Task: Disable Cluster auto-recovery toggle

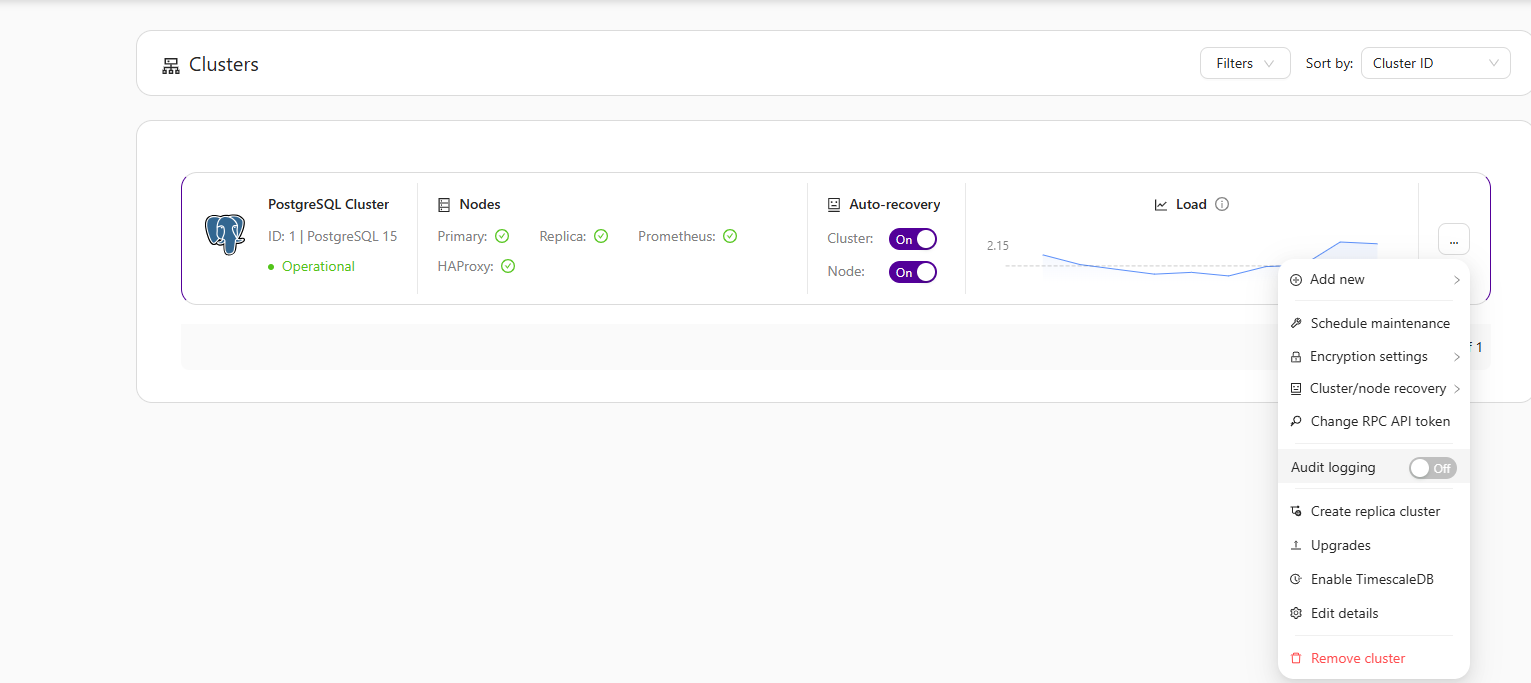Action: 912,239
